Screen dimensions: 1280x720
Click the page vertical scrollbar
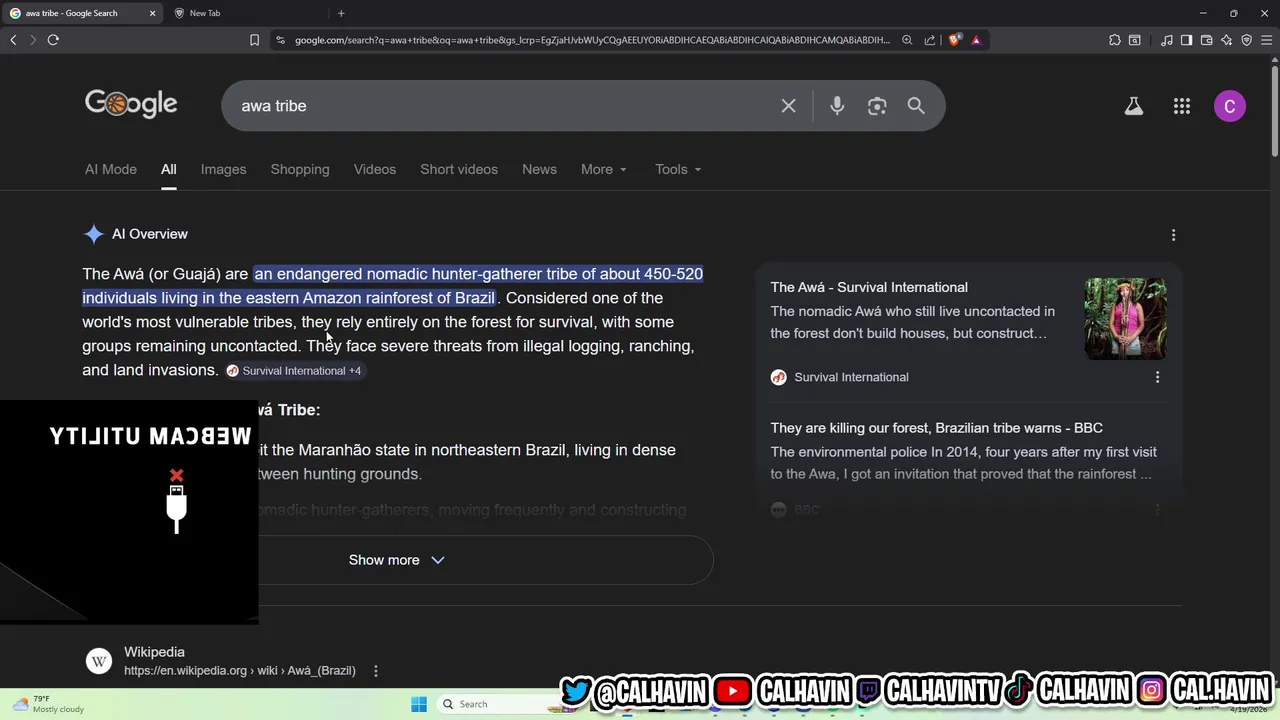tap(1274, 110)
